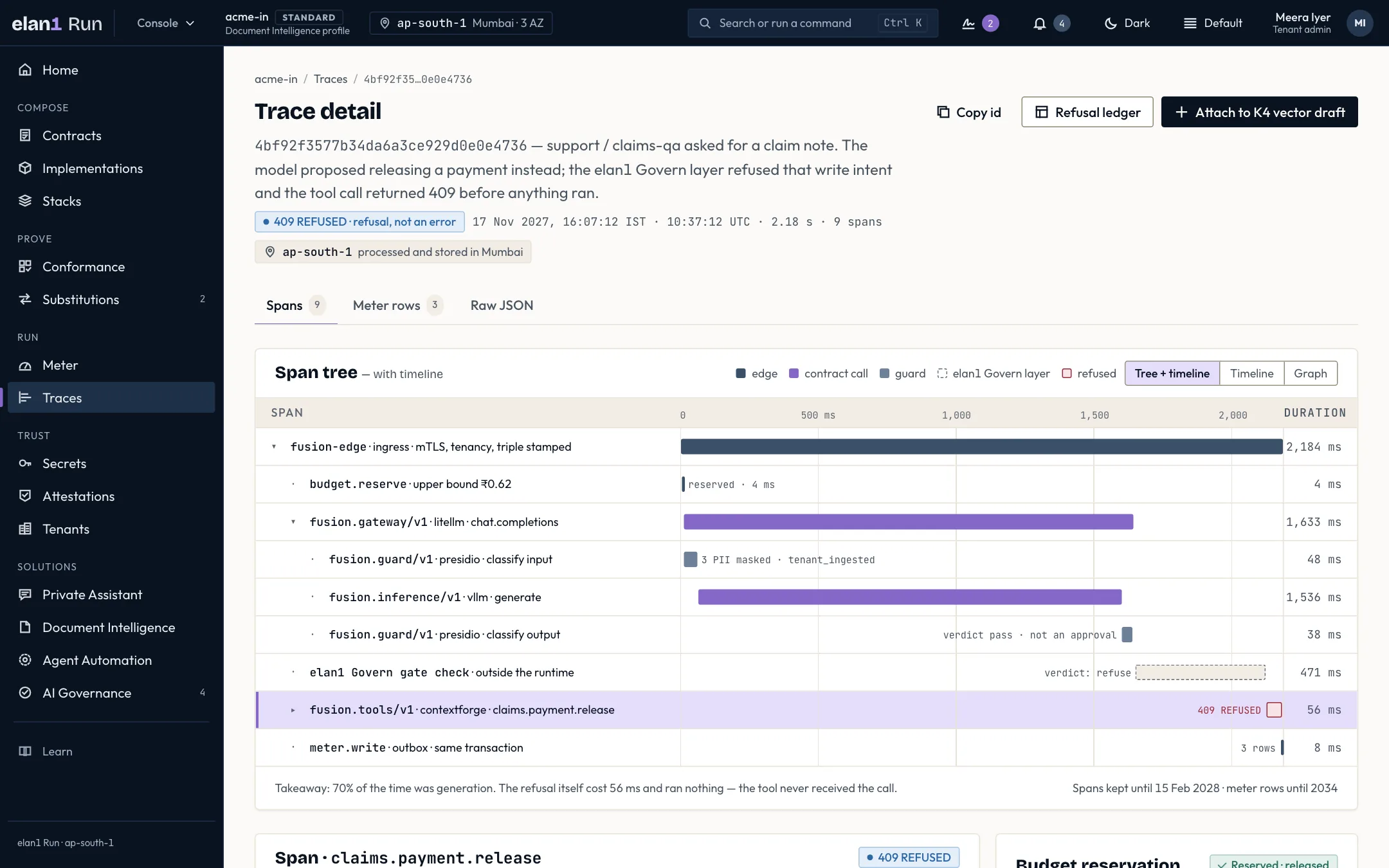The width and height of the screenshot is (1389, 868).
Task: Switch view to Timeline only
Action: 1251,374
